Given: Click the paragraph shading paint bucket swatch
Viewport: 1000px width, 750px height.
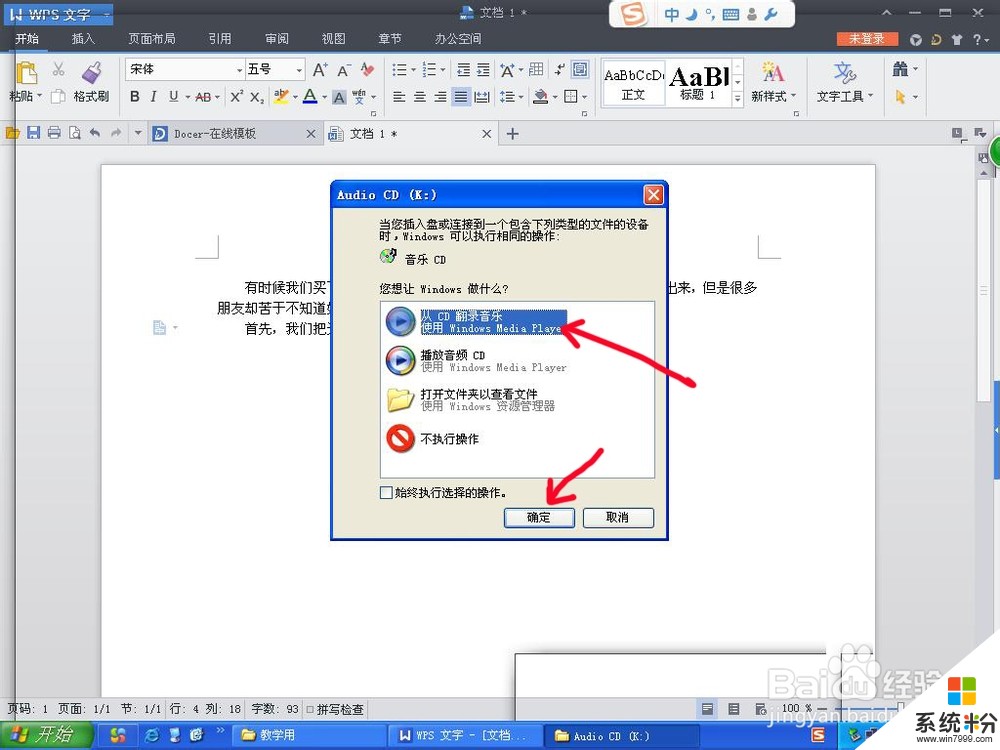Looking at the screenshot, I should (x=540, y=96).
